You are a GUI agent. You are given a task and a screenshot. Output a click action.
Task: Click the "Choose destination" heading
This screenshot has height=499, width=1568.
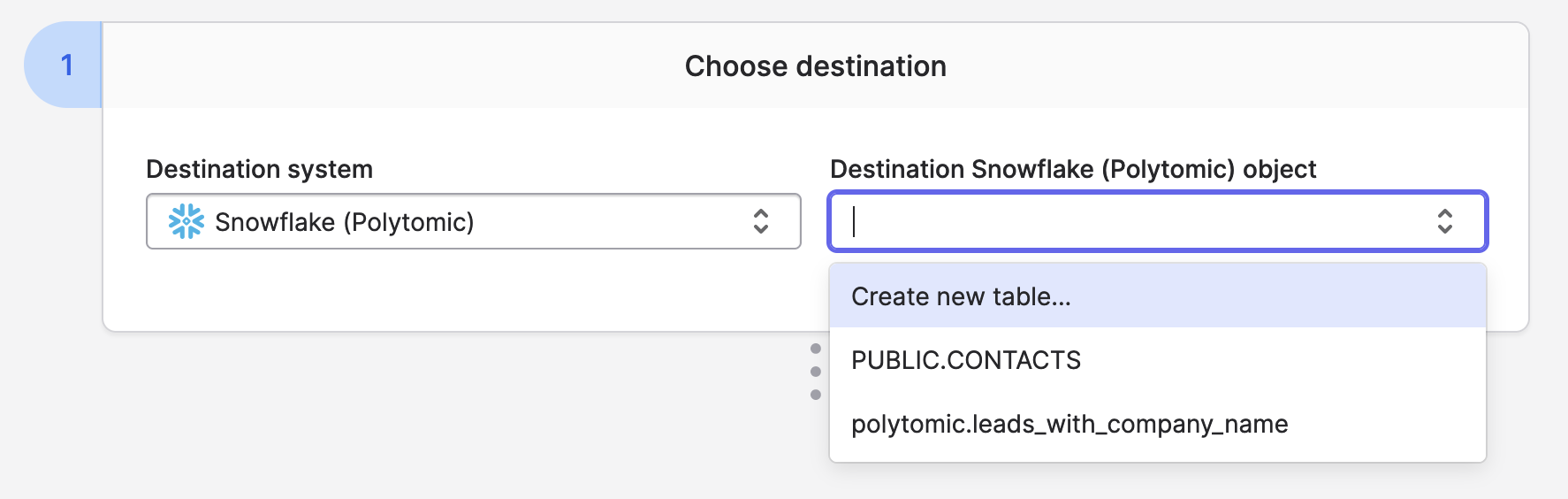[x=815, y=66]
